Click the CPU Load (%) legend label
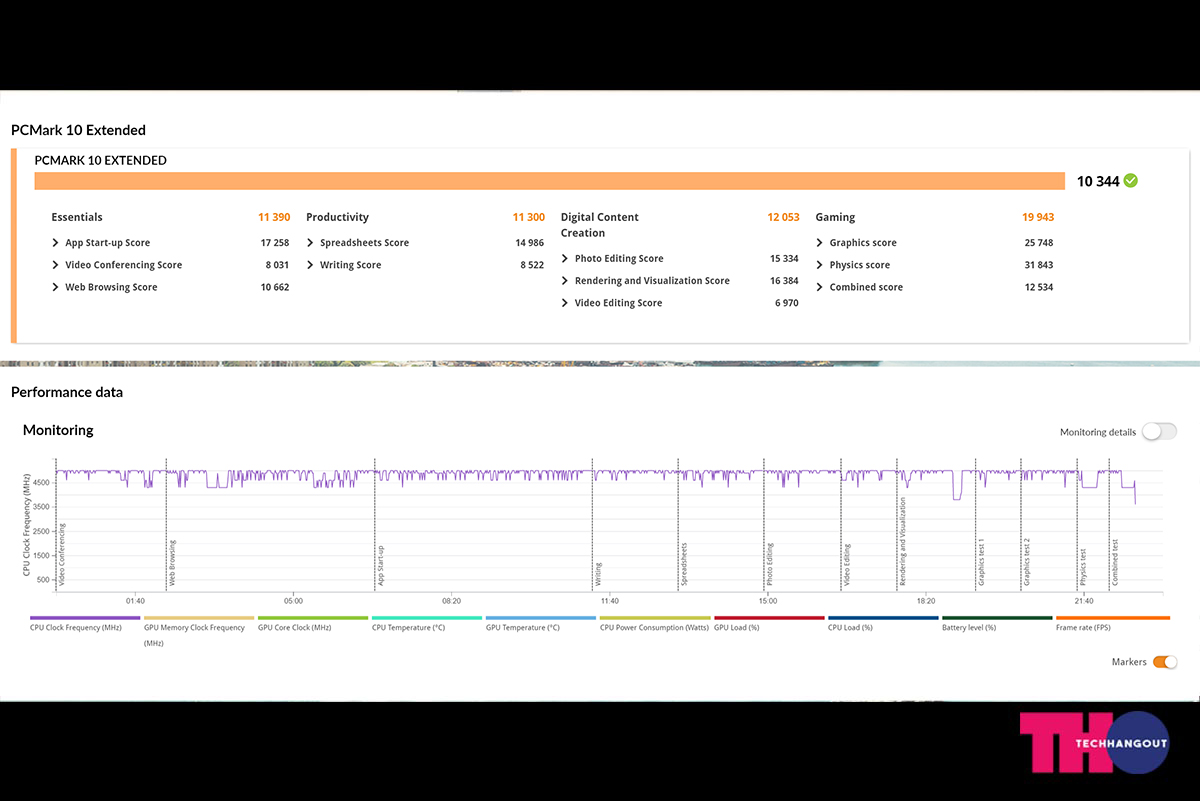 click(x=851, y=628)
